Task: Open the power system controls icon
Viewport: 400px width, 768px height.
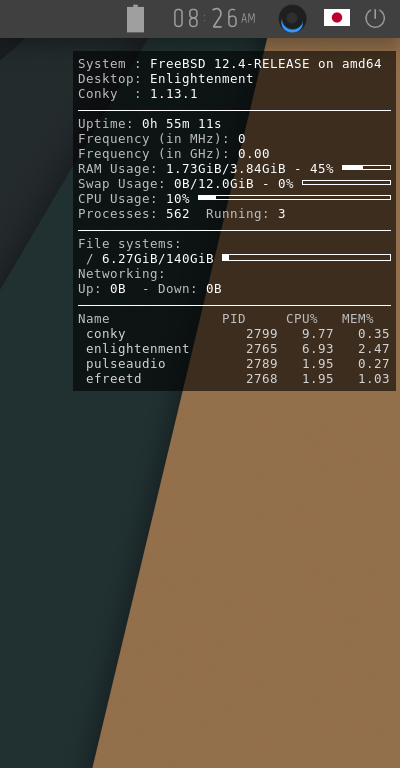Action: (375, 18)
